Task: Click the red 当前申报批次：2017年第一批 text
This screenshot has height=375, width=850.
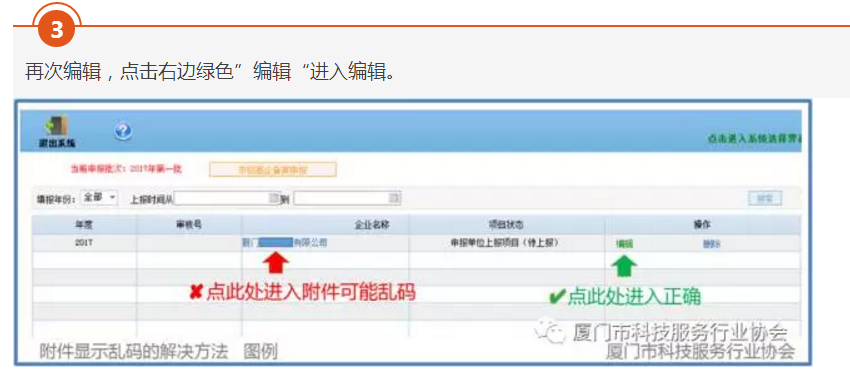Action: tap(126, 169)
